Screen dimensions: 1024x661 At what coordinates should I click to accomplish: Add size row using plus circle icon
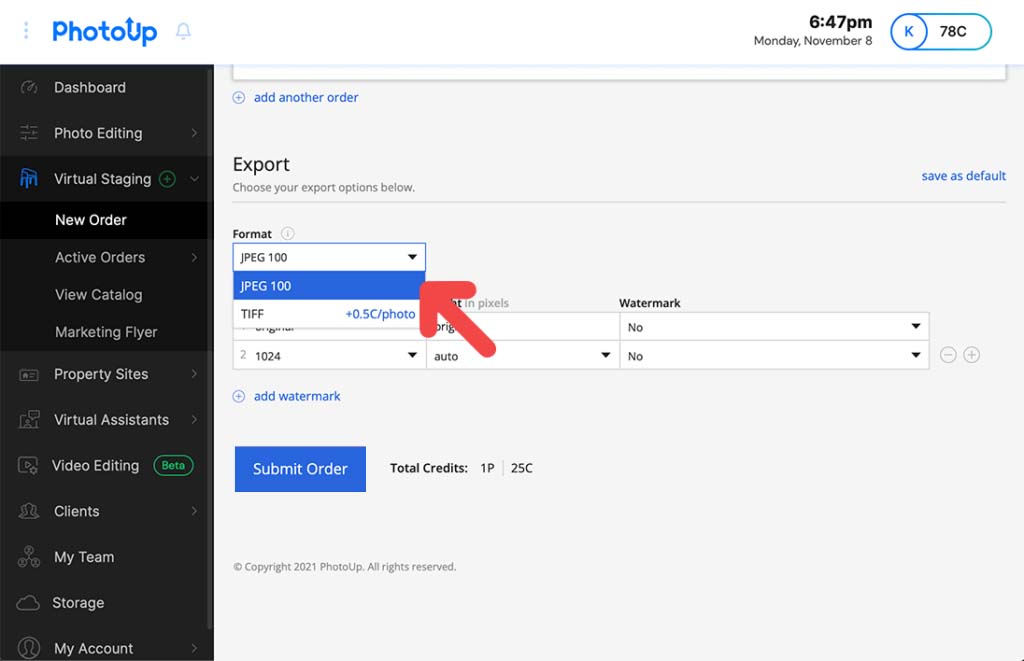[971, 355]
